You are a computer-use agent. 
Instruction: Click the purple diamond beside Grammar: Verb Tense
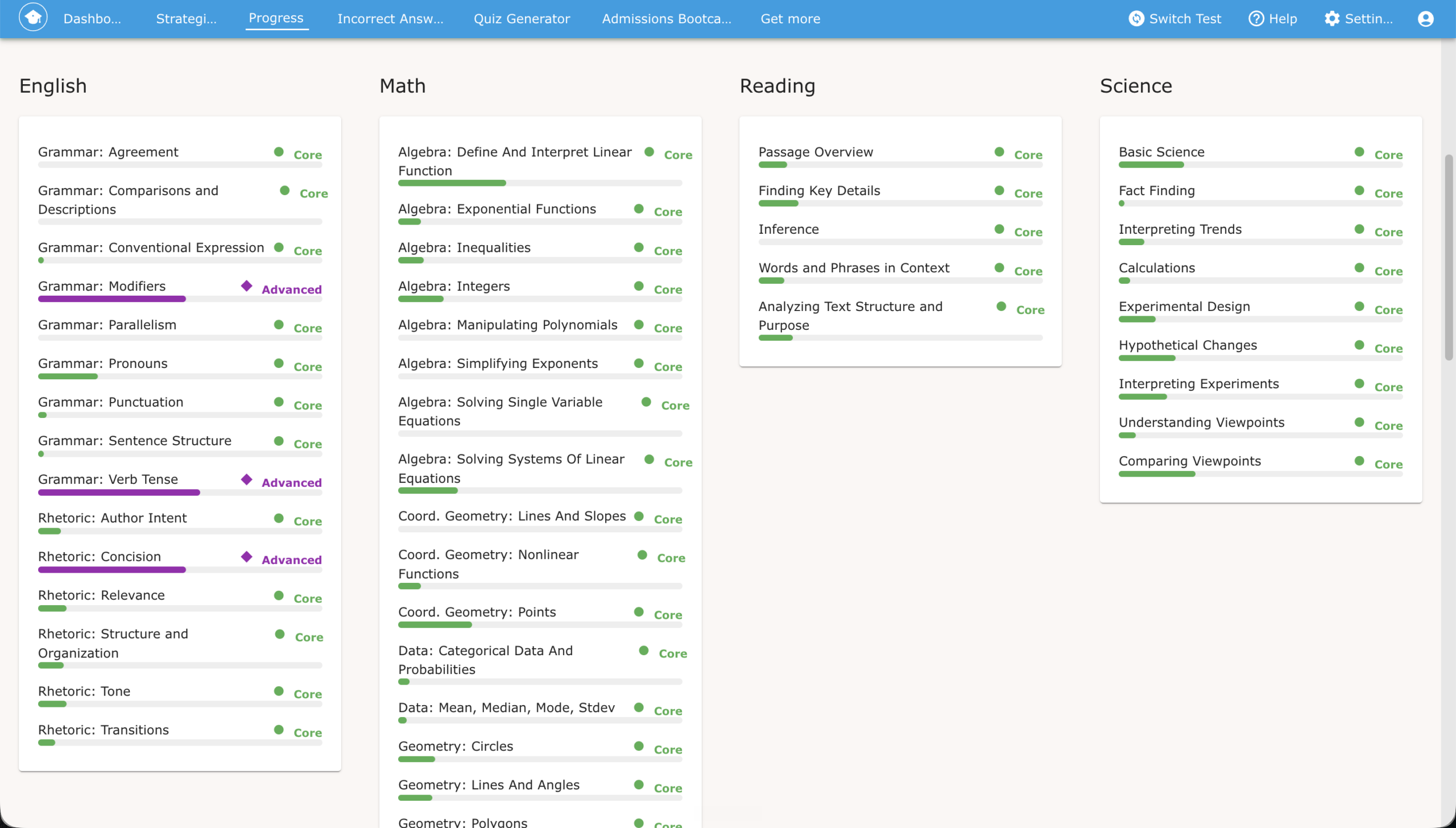tap(246, 479)
